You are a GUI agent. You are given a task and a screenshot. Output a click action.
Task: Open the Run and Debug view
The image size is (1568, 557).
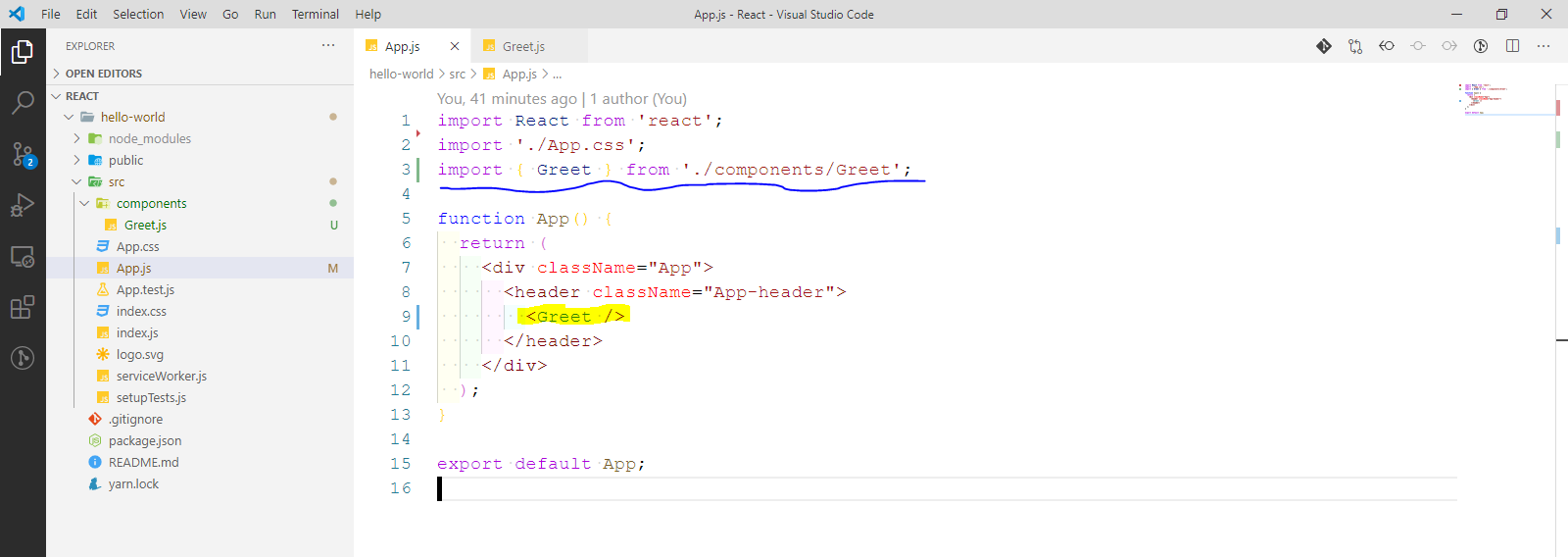pyautogui.click(x=23, y=205)
